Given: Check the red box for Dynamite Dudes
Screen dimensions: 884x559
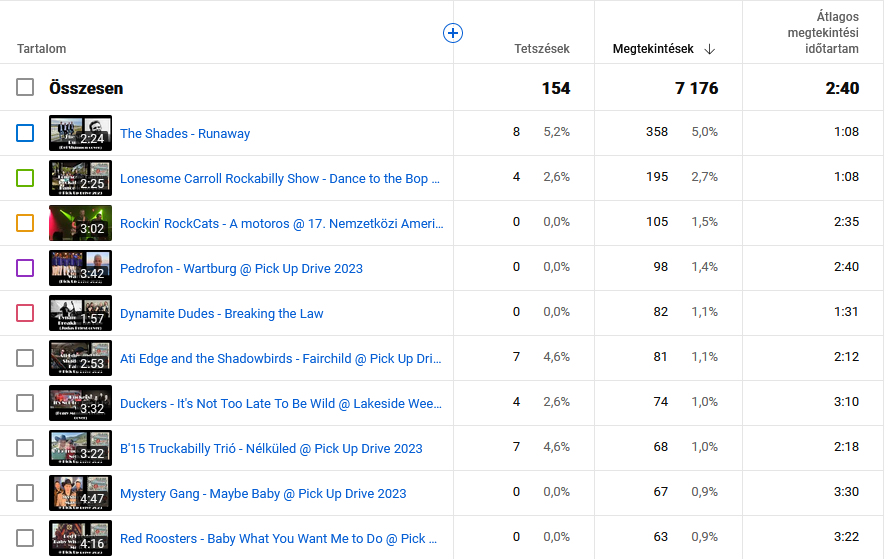Looking at the screenshot, I should pyautogui.click(x=25, y=313).
